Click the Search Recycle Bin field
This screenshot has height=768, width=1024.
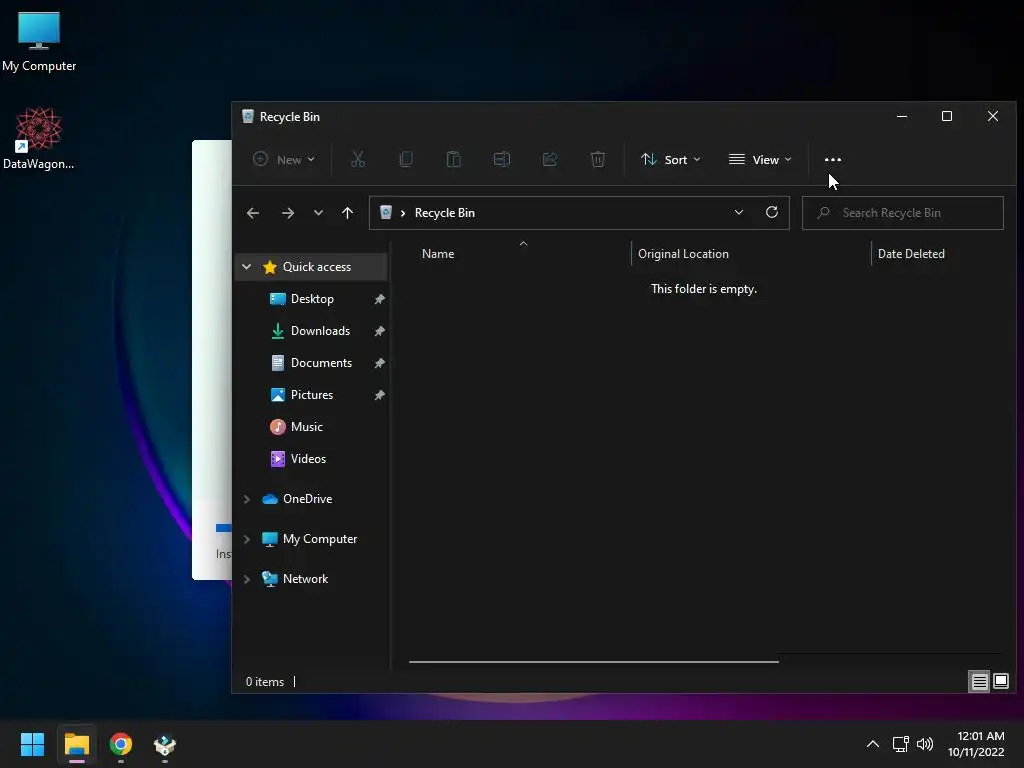click(x=903, y=213)
